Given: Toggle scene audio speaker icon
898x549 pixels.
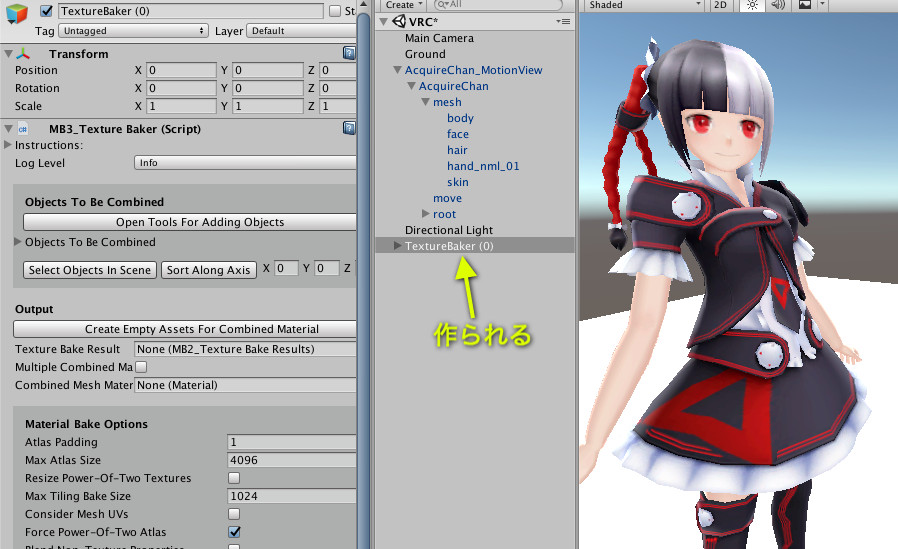Looking at the screenshot, I should click(777, 5).
